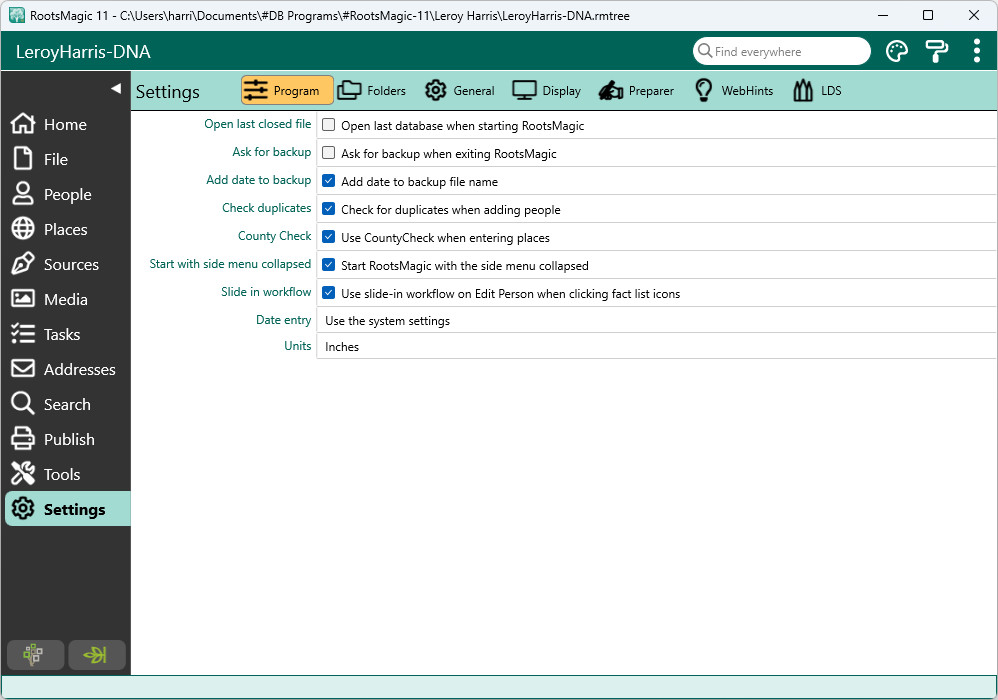Click the 'Ask for backup' label
The width and height of the screenshot is (998, 700).
click(272, 151)
